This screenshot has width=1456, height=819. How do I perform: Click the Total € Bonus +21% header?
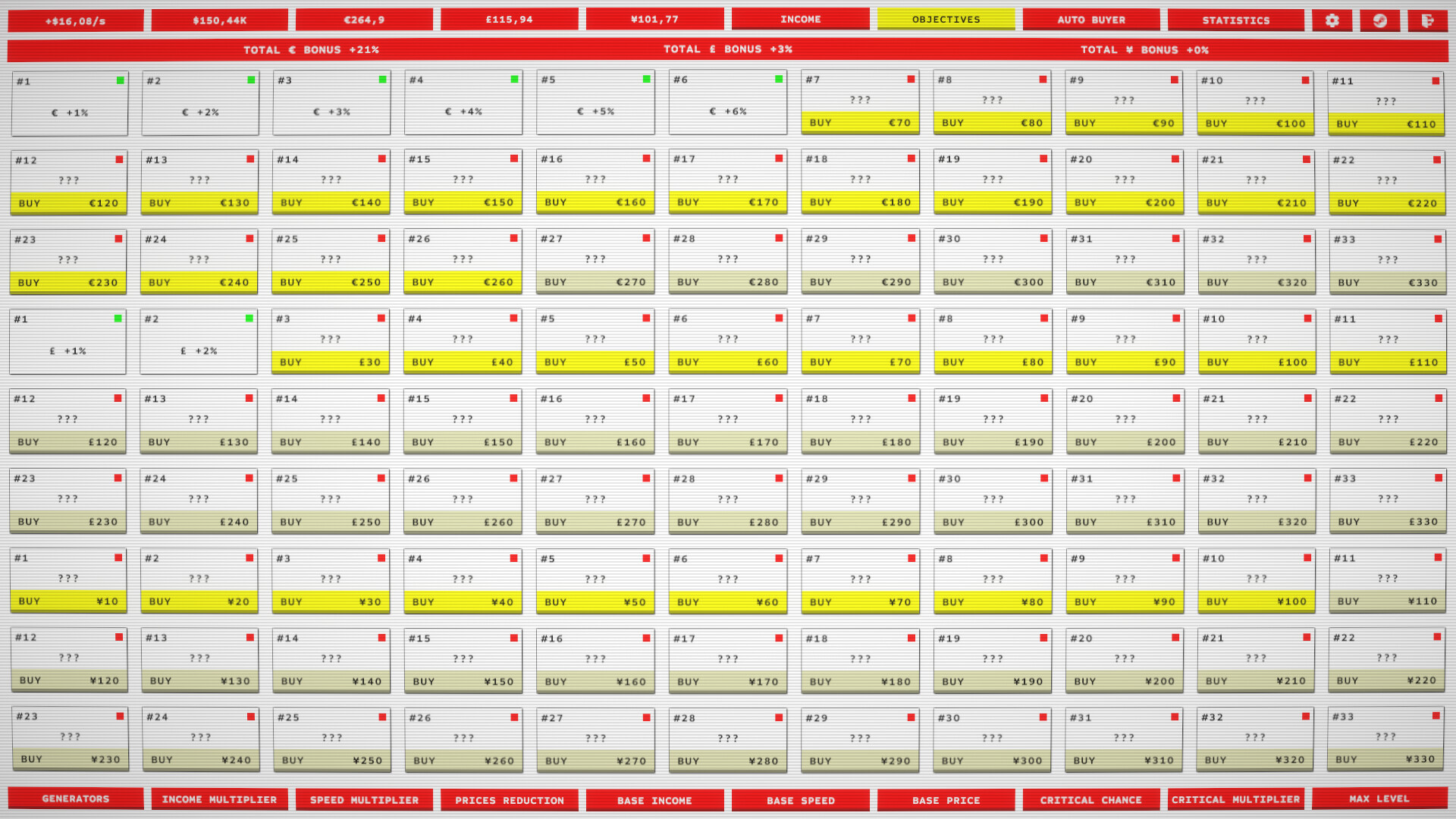pyautogui.click(x=311, y=50)
